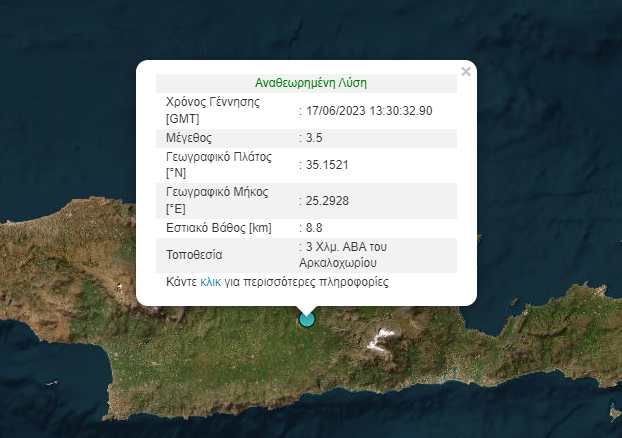Select the latitude value '35.1521'

327,165
